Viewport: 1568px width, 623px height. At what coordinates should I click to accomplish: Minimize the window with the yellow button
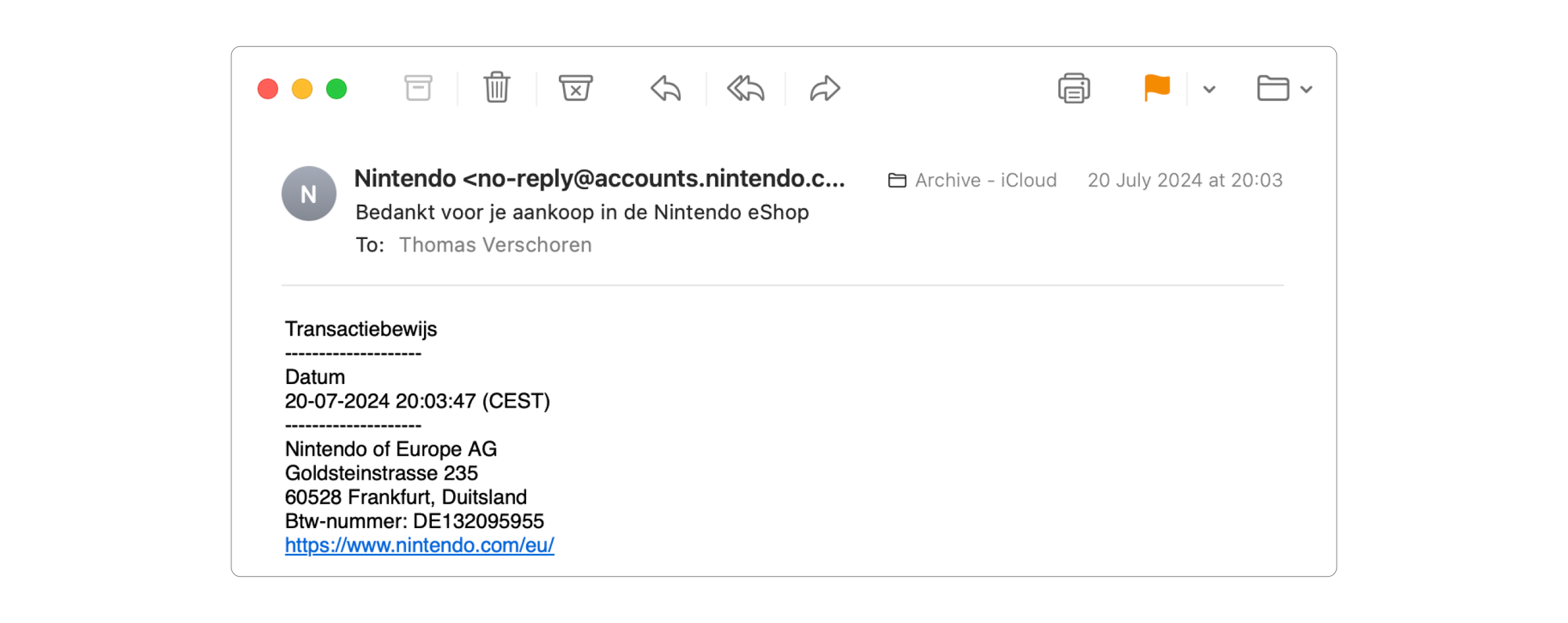[x=302, y=89]
